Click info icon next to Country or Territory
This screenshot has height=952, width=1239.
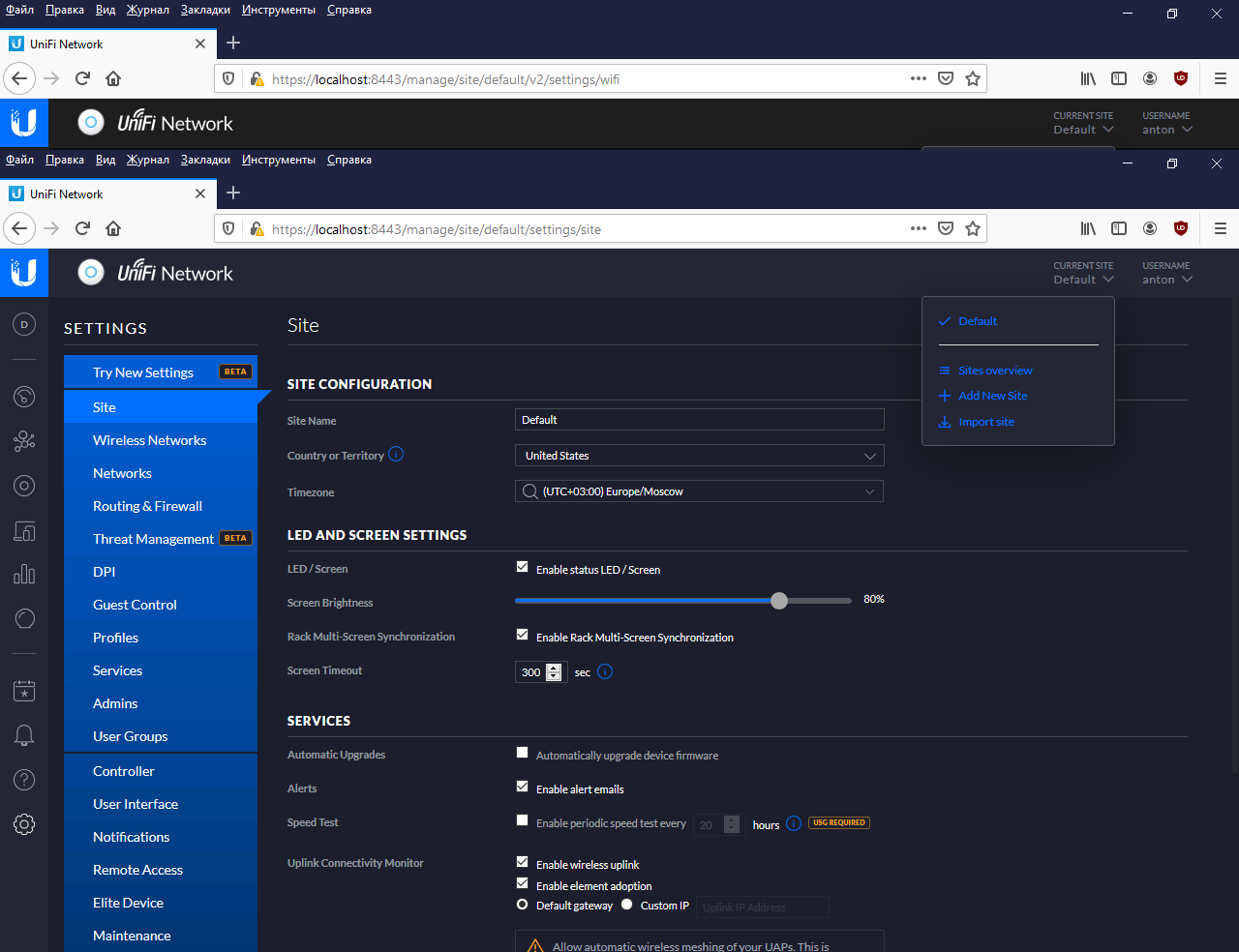pos(396,455)
